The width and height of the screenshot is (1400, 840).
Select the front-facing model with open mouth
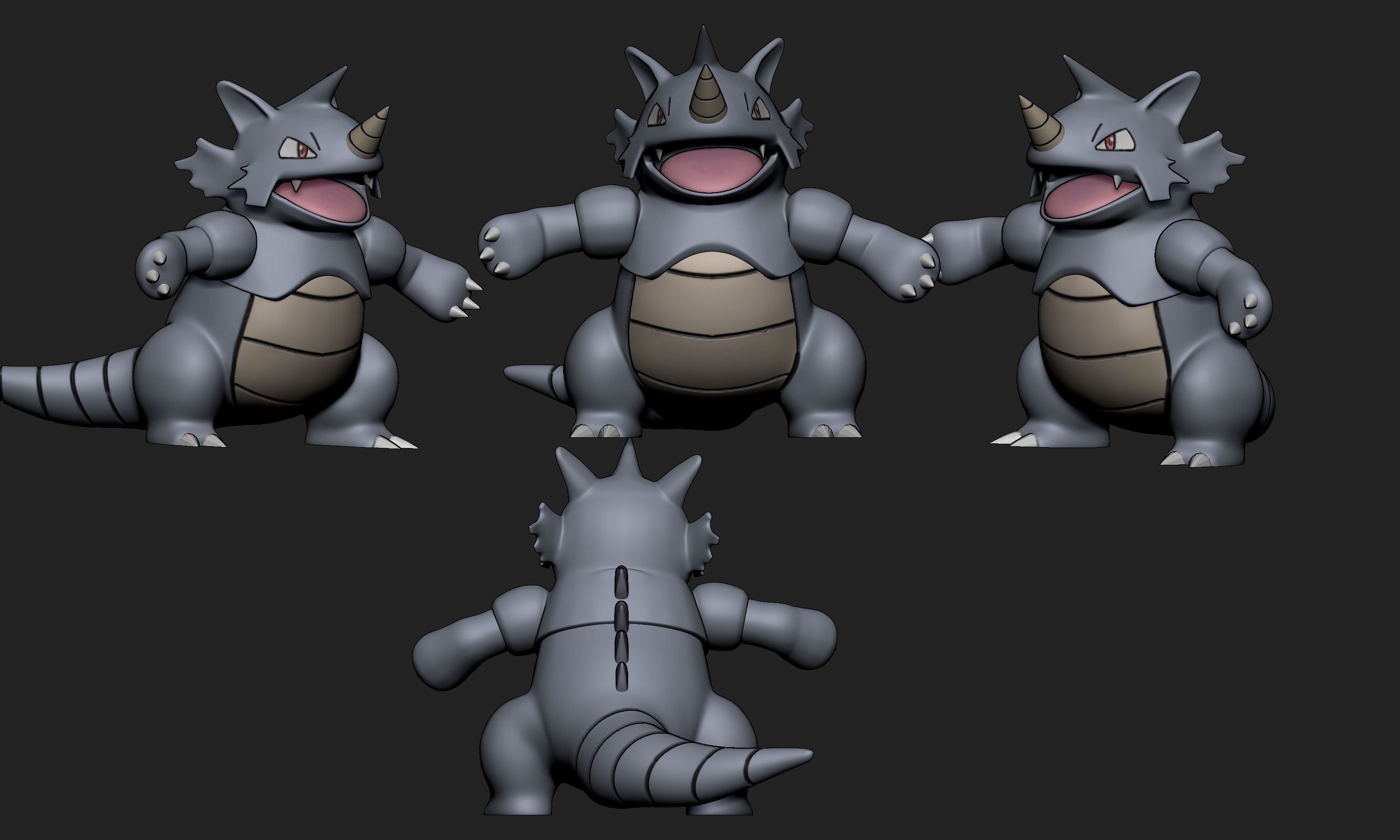pos(707,232)
